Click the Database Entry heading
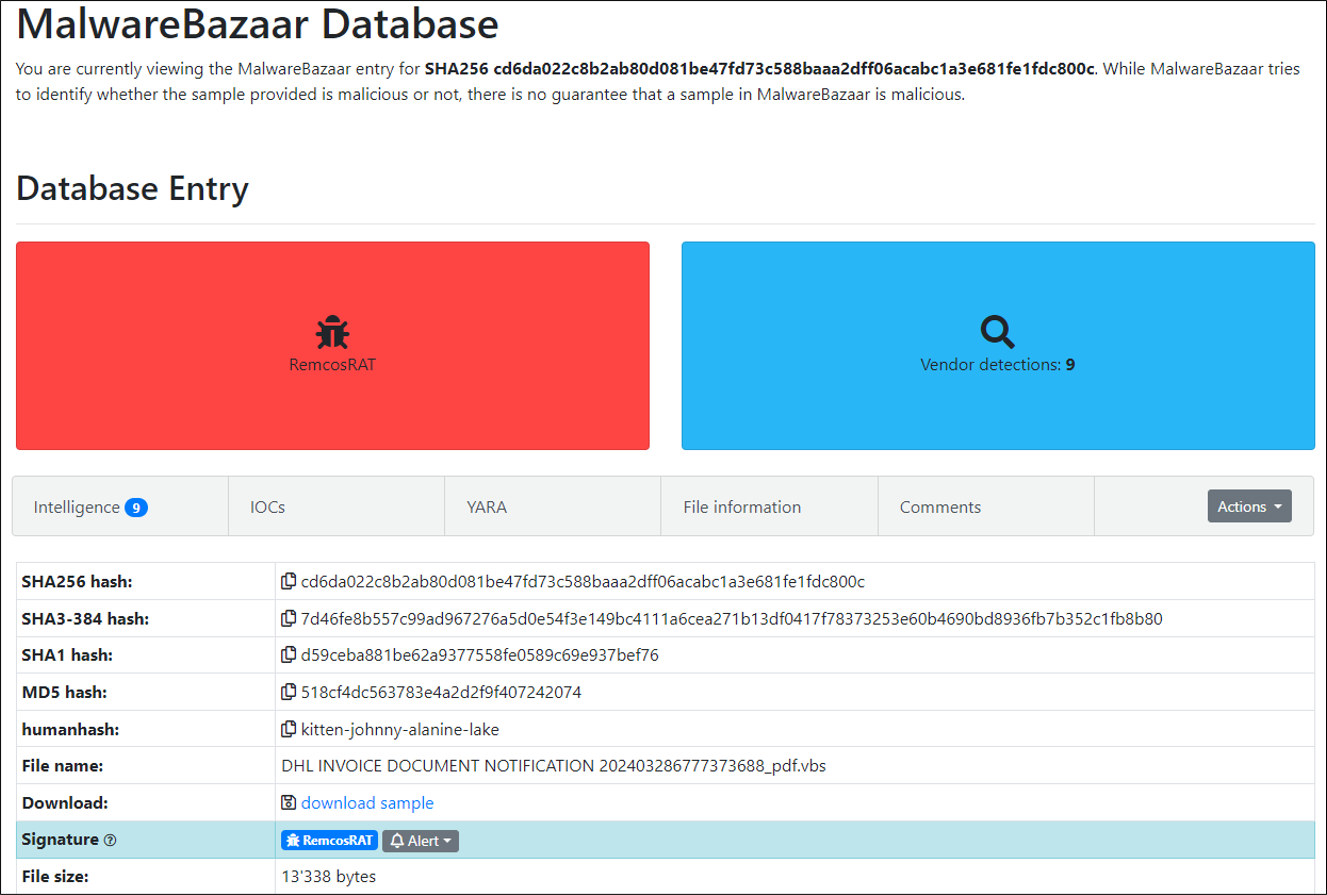 132,188
